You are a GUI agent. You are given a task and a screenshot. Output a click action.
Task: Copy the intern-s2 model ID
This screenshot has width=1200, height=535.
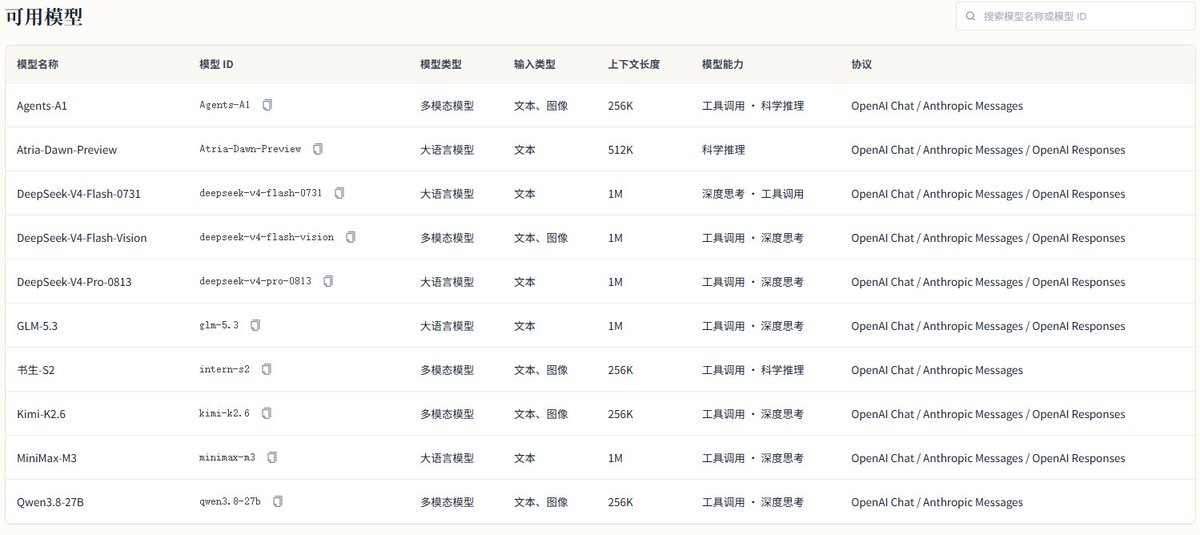(x=266, y=369)
